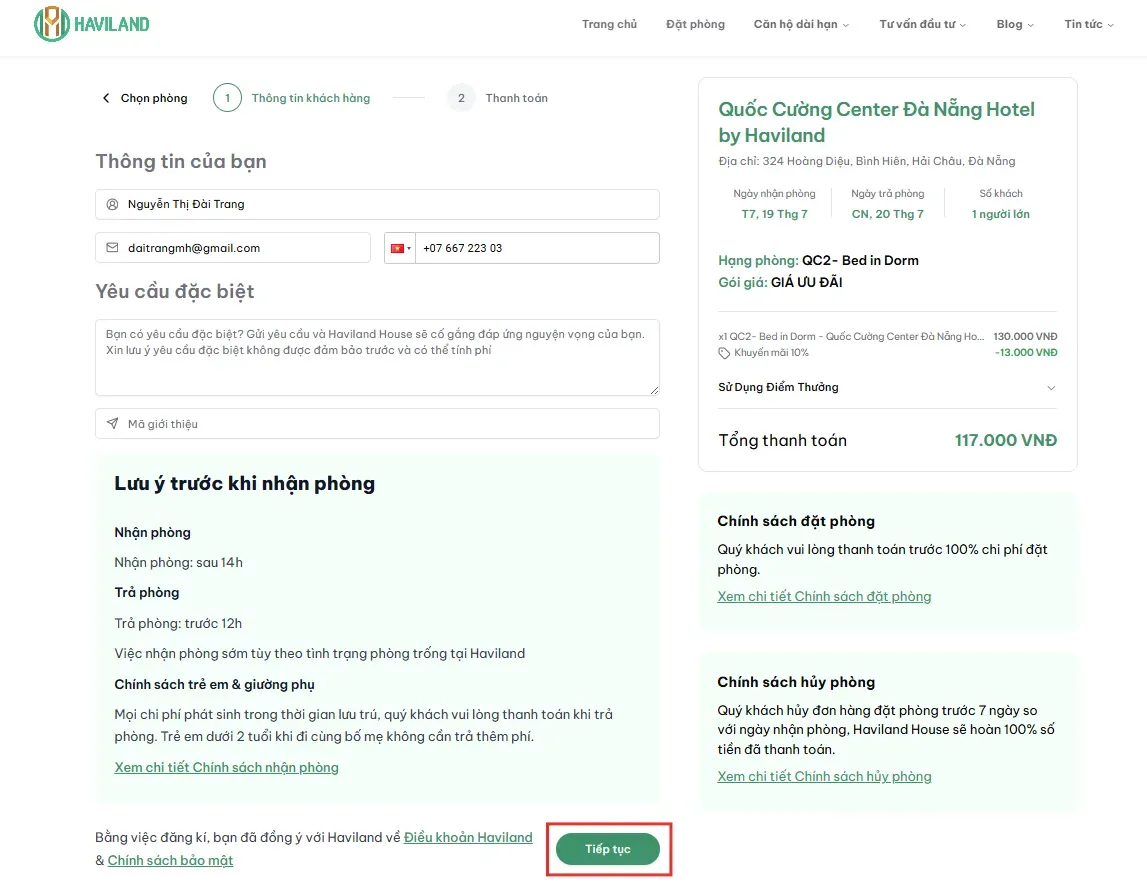
Task: Click the Lưu ý trước khi nhận phòng heading
Action: pyautogui.click(x=244, y=484)
